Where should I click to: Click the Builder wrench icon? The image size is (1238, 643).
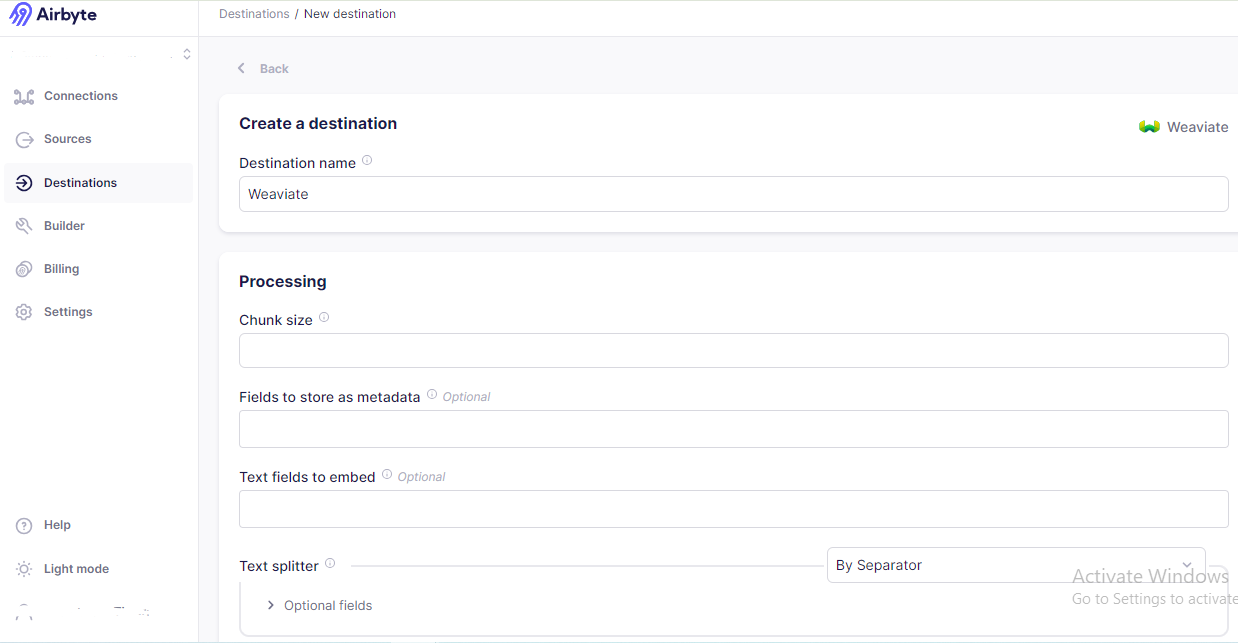(x=24, y=226)
